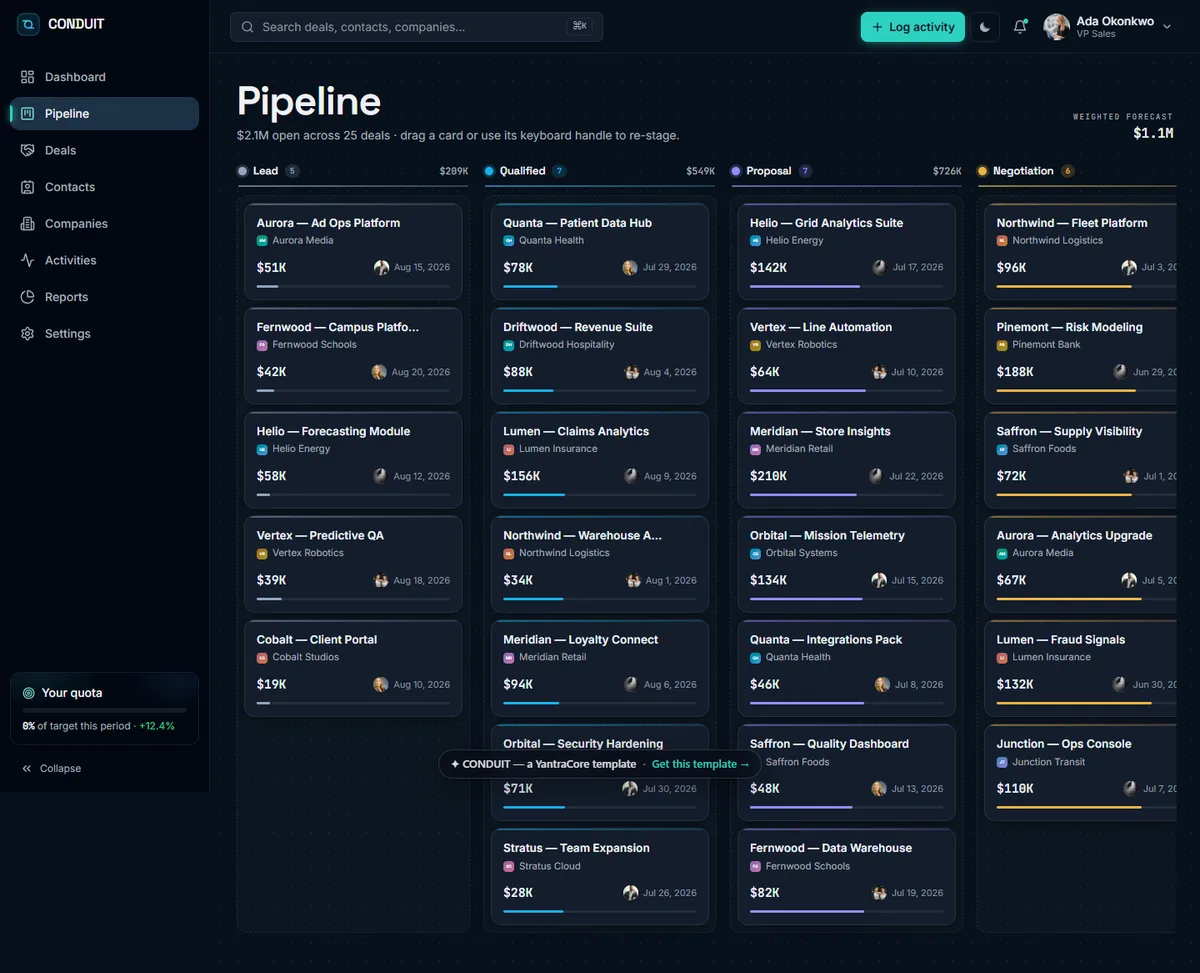Click Stratus — Team Expansion title

[576, 848]
